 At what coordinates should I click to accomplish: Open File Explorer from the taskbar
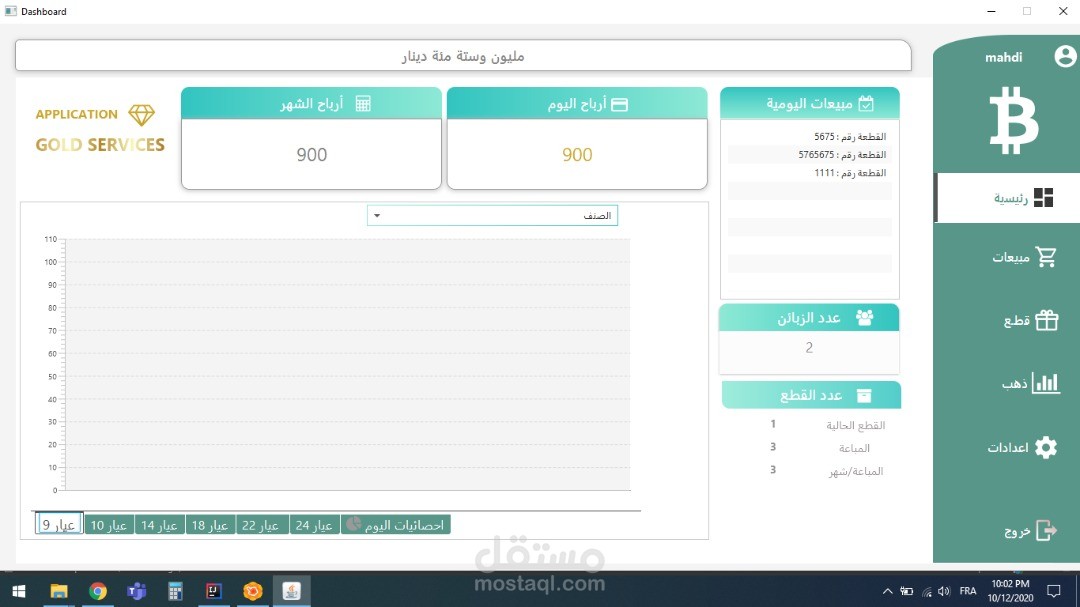[x=59, y=591]
